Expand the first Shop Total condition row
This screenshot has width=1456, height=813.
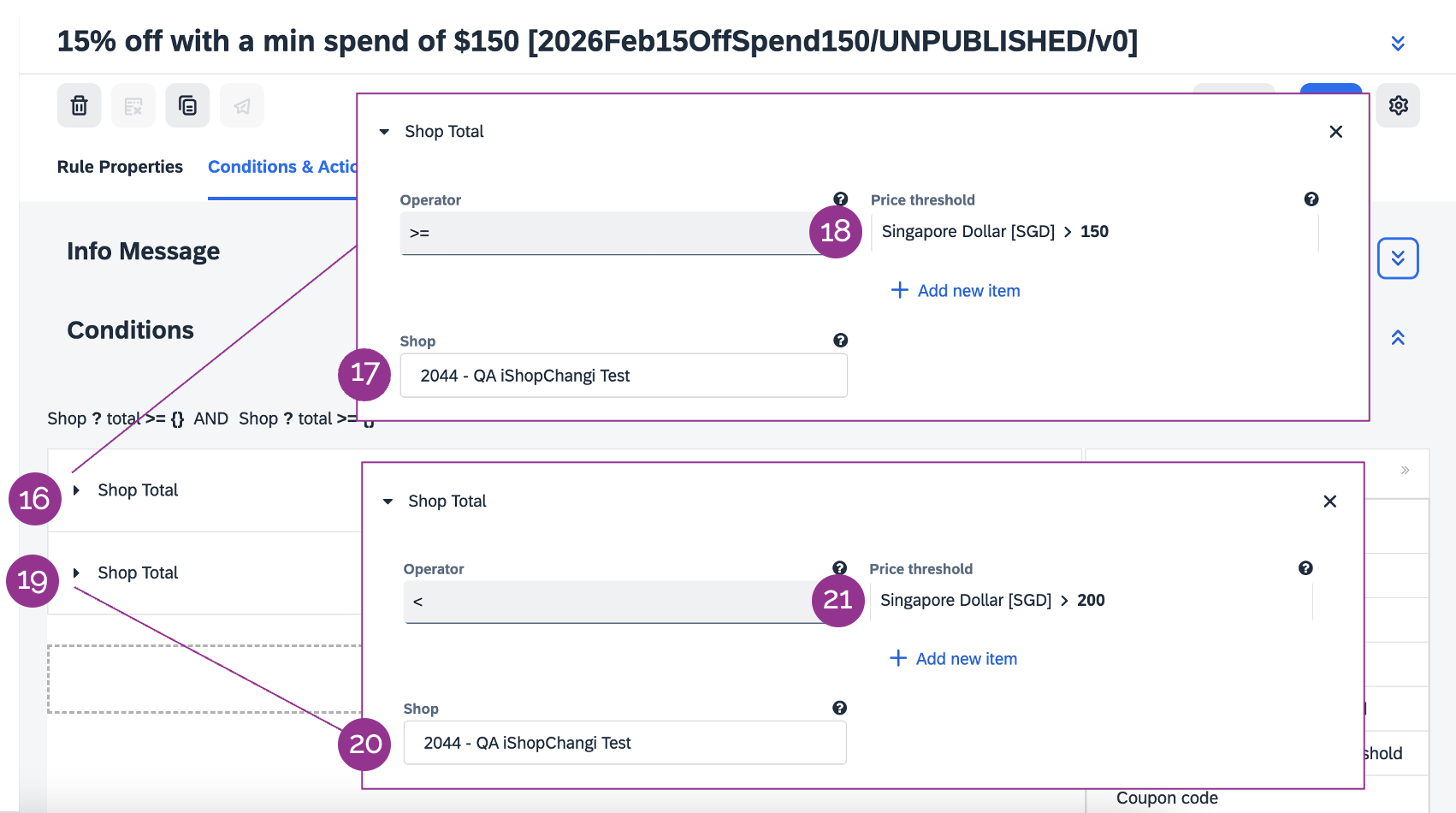pos(77,490)
